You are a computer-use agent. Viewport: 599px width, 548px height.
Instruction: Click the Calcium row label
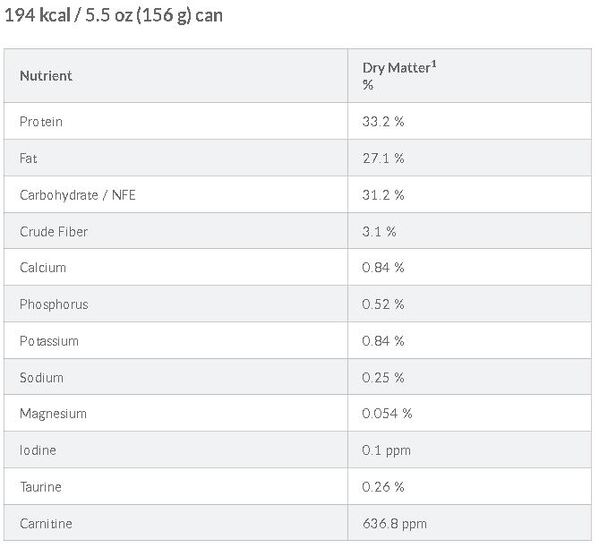pyautogui.click(x=43, y=268)
